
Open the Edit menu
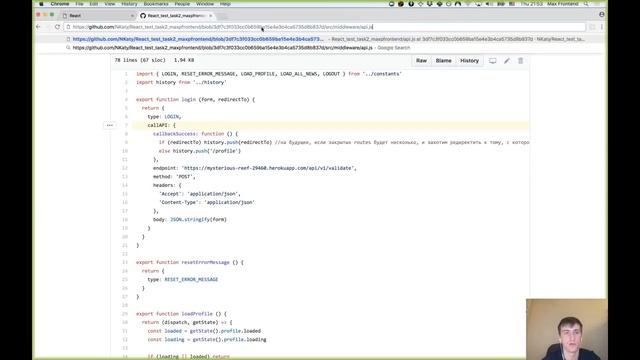coord(94,4)
